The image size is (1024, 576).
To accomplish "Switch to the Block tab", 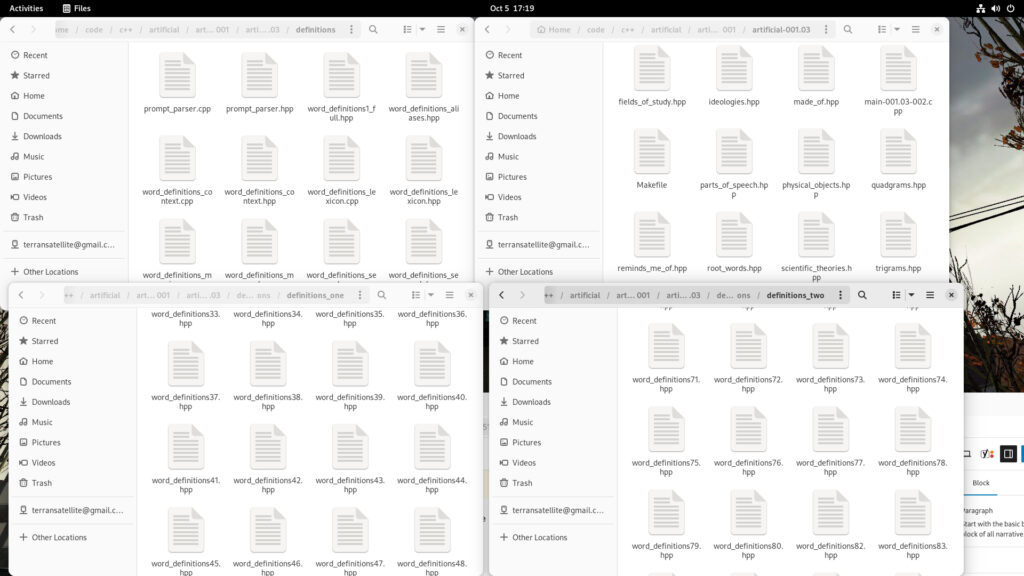I will [981, 482].
